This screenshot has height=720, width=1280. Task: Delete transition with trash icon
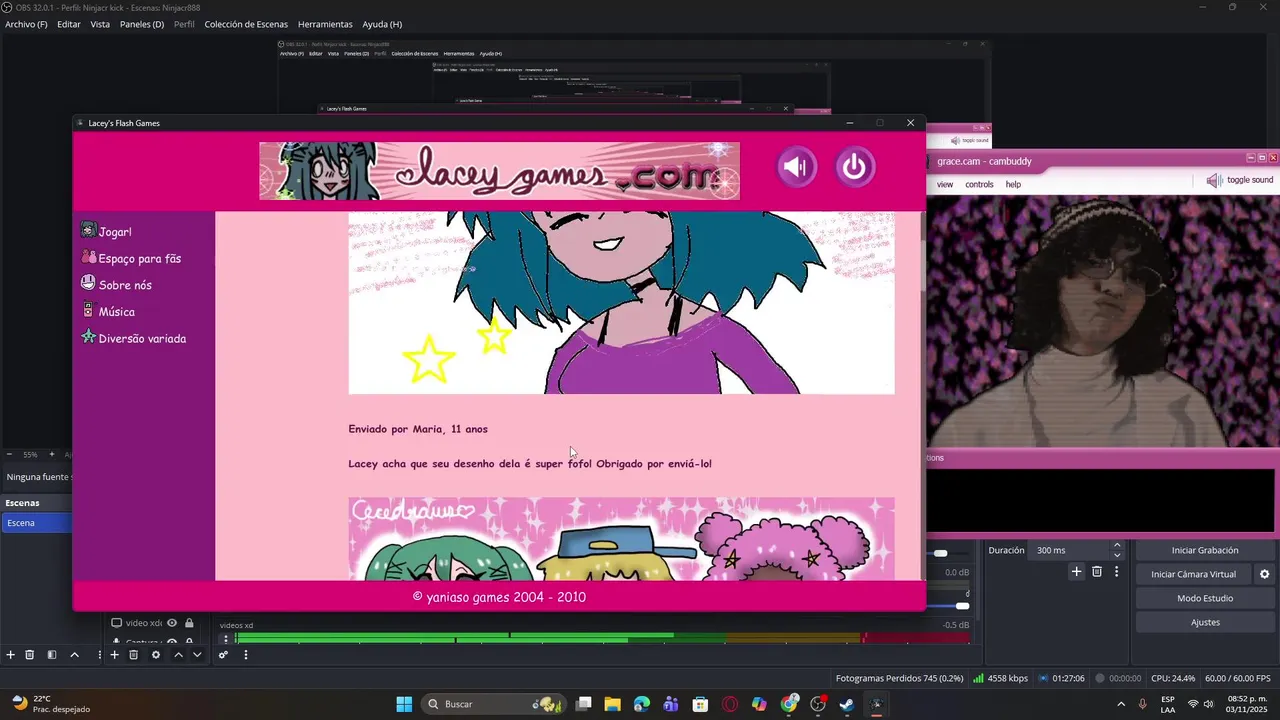(x=1097, y=572)
